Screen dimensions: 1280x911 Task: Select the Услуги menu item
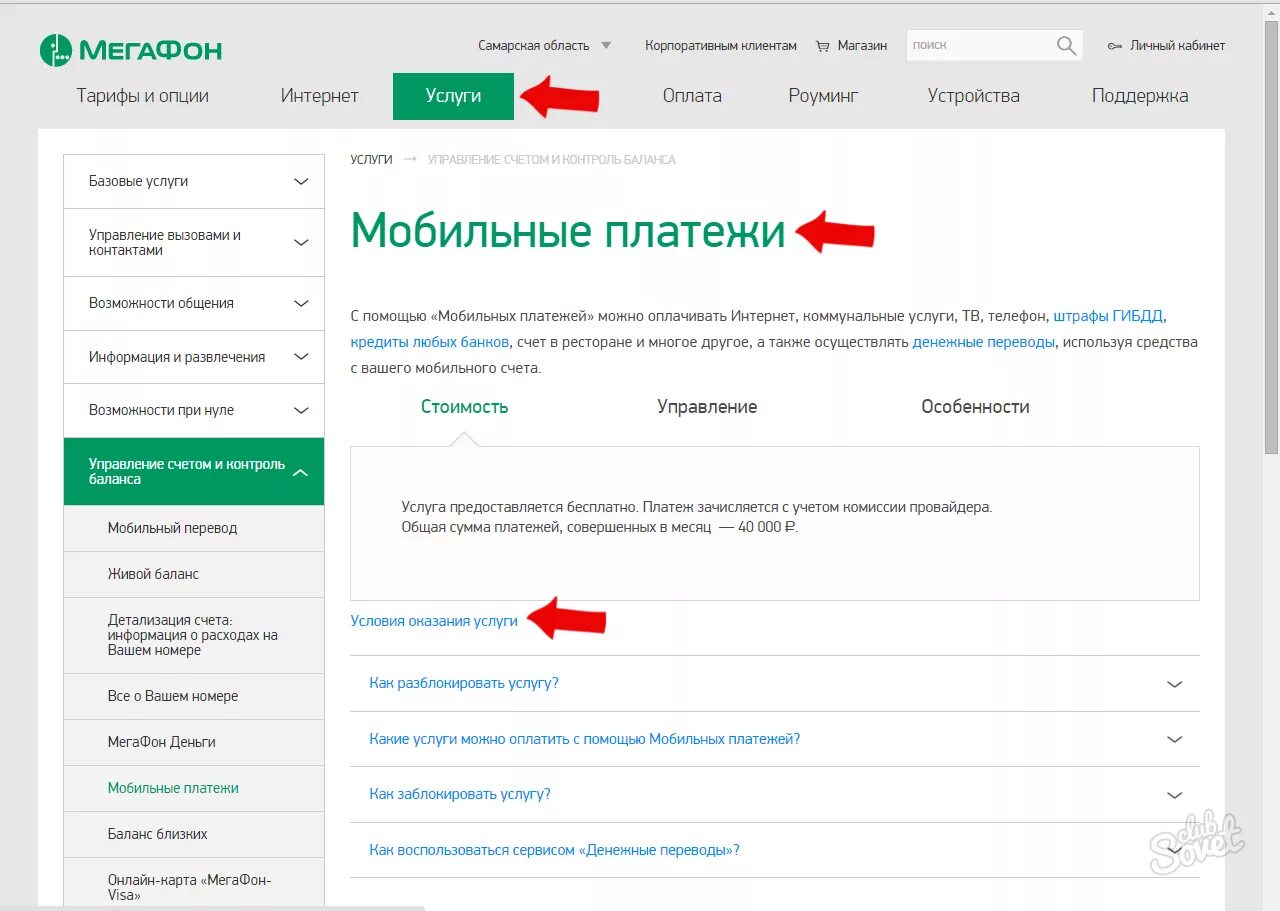tap(453, 96)
